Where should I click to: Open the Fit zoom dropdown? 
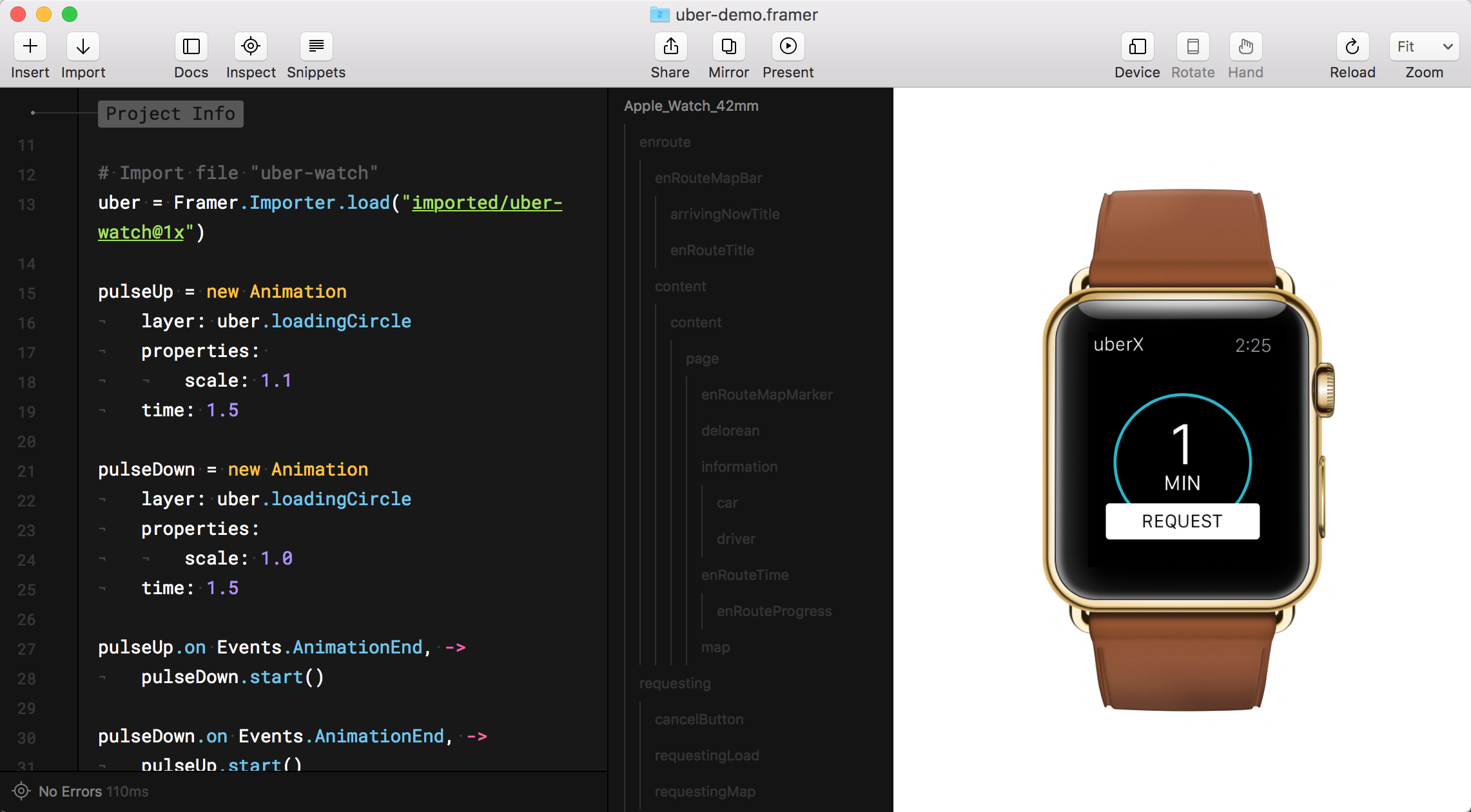[1424, 46]
